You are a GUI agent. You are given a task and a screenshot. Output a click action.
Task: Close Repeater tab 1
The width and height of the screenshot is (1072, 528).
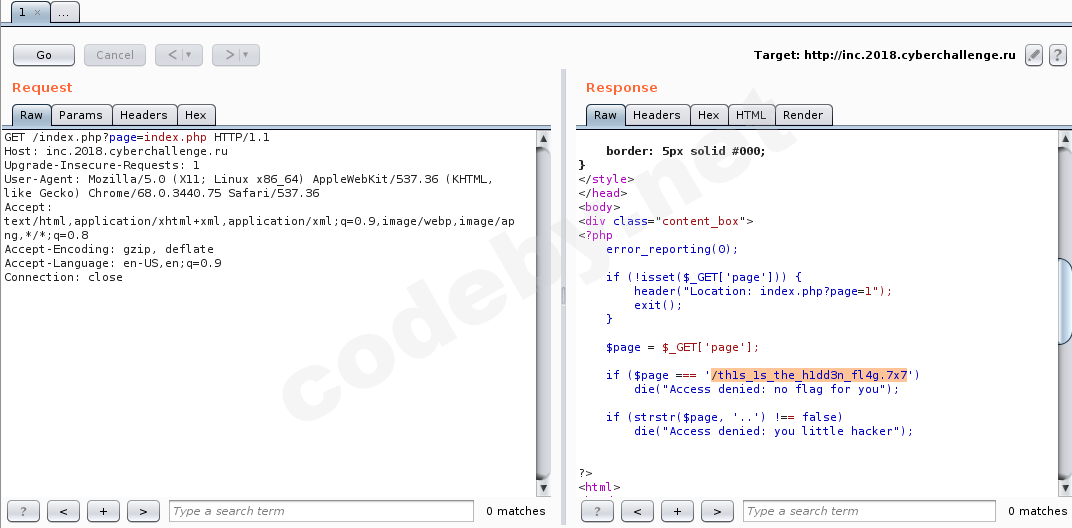37,12
